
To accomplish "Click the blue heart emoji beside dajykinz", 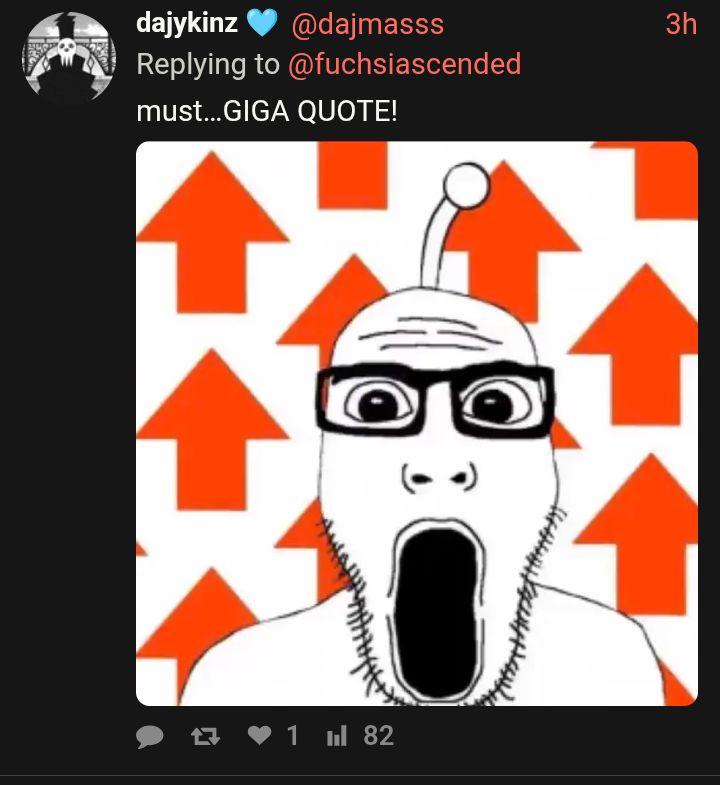I will tap(263, 24).
